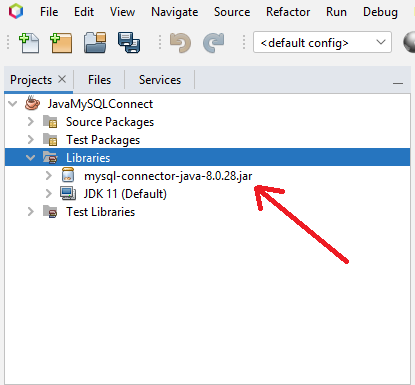Minimize the Projects panel window group
This screenshot has height=385, width=415.
(x=398, y=83)
